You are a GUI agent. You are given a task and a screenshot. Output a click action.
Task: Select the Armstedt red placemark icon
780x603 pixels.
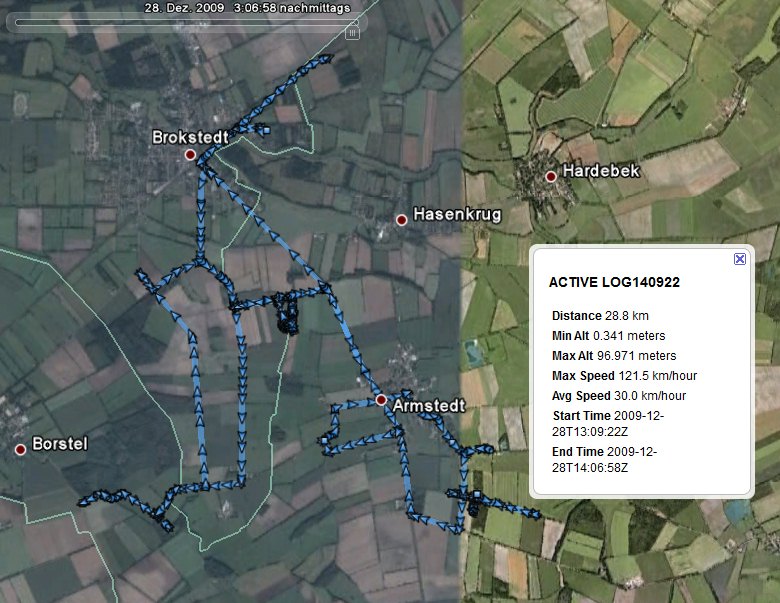[x=381, y=400]
